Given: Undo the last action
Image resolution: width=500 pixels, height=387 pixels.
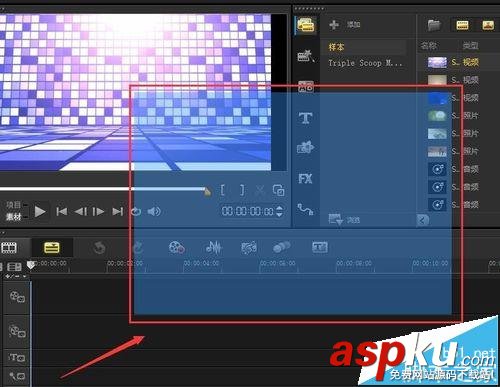Looking at the screenshot, I should click(x=99, y=248).
